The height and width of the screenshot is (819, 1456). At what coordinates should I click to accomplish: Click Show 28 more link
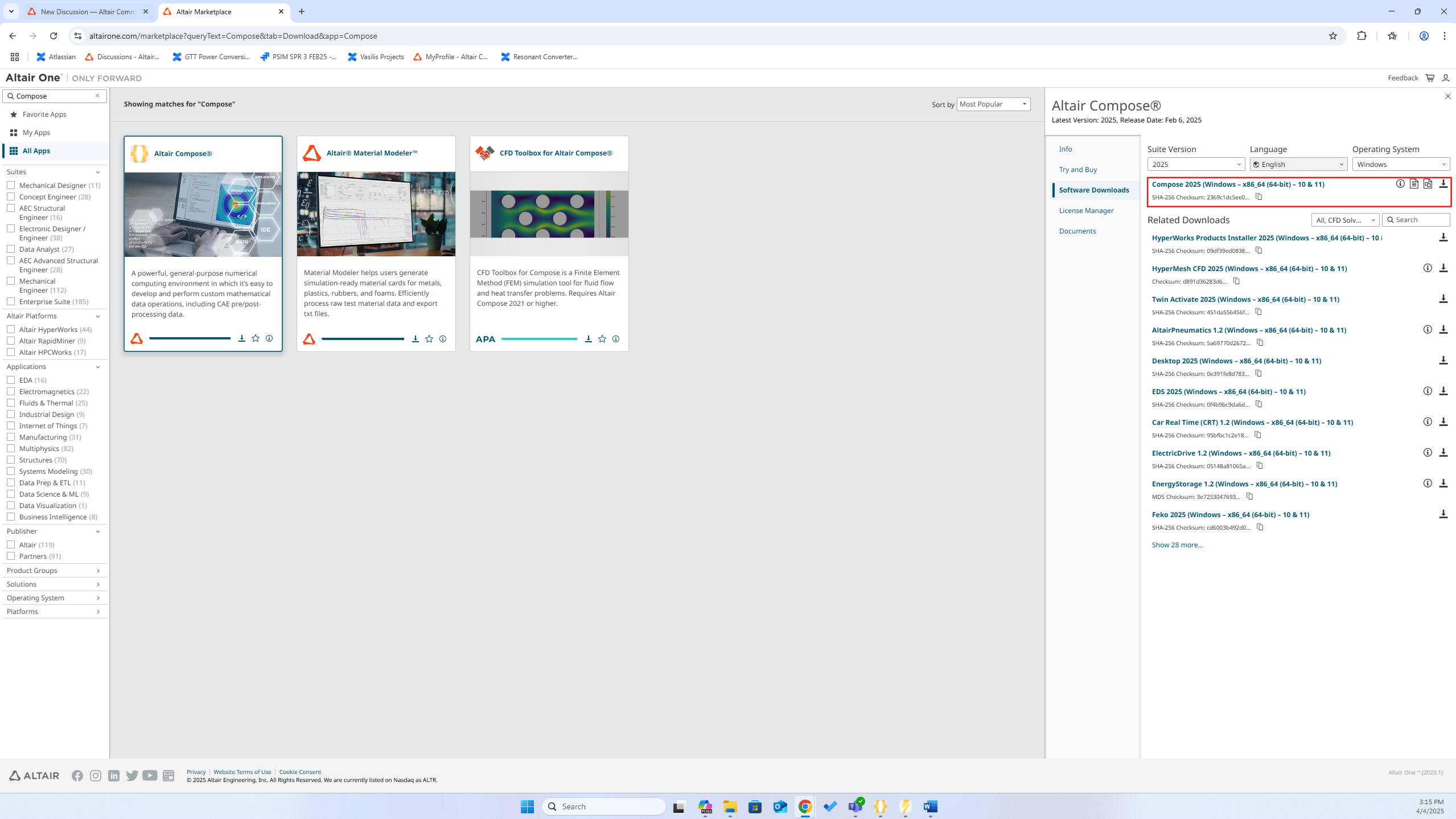pos(1177,545)
